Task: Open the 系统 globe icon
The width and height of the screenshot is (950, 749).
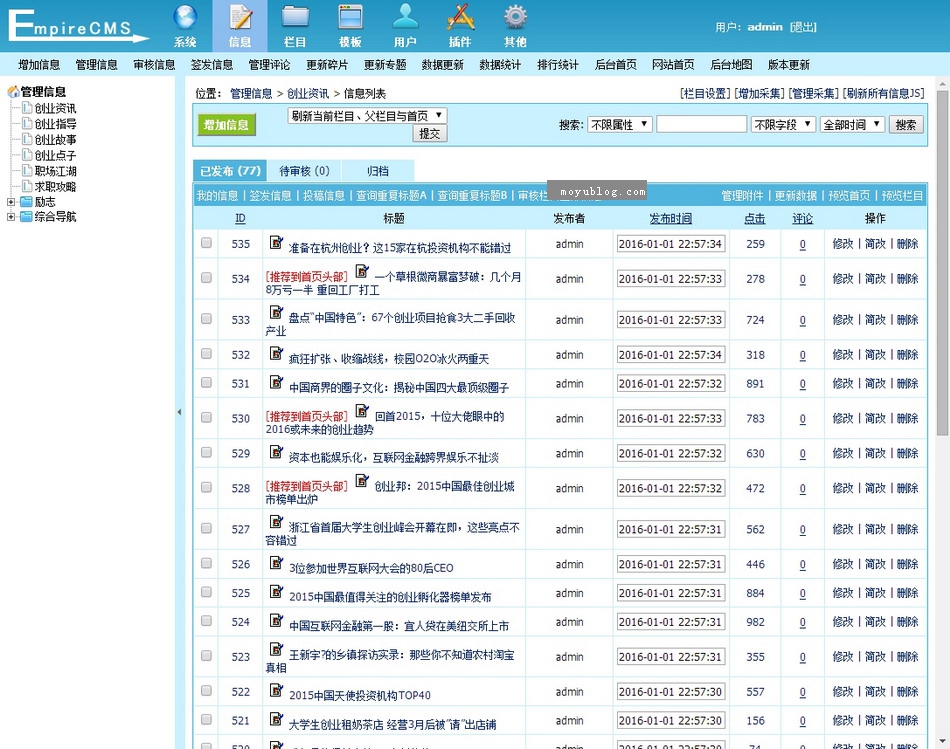Action: 185,17
